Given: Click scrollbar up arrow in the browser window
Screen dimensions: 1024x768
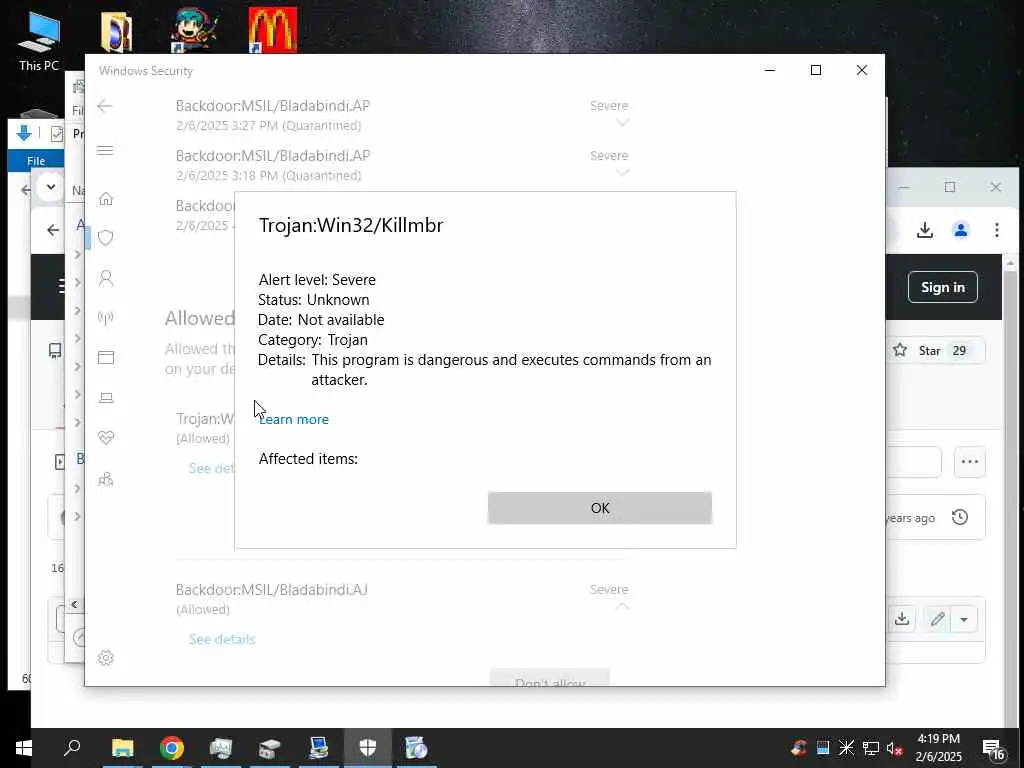Looking at the screenshot, I should [x=1010, y=263].
